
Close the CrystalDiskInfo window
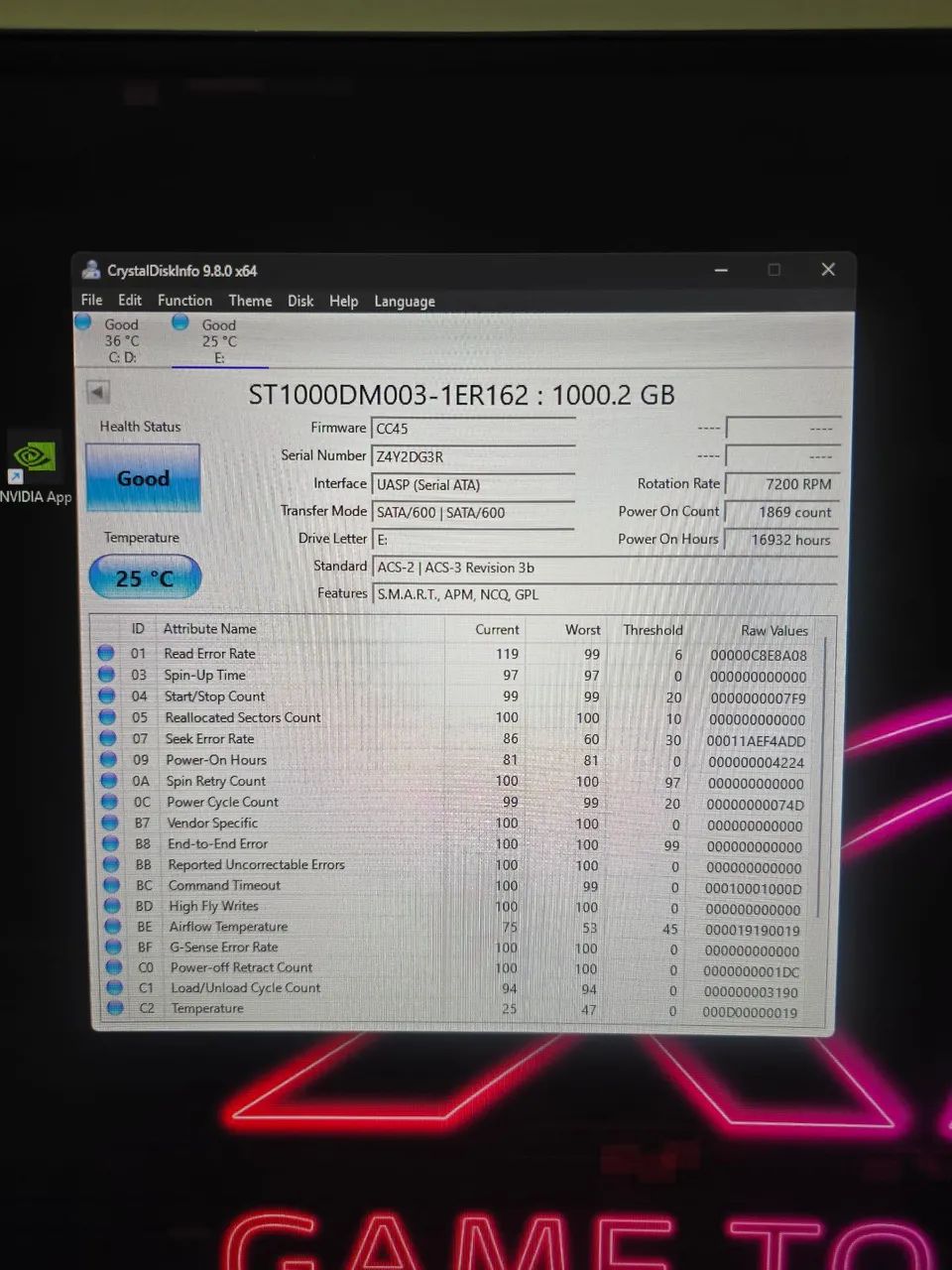[828, 270]
